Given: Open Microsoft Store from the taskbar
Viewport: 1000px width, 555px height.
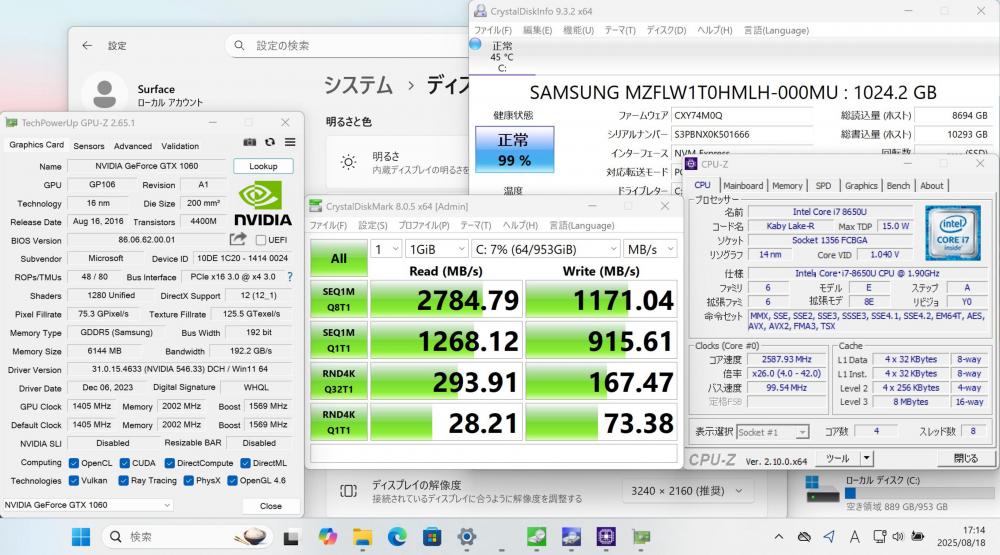Looking at the screenshot, I should 432,537.
